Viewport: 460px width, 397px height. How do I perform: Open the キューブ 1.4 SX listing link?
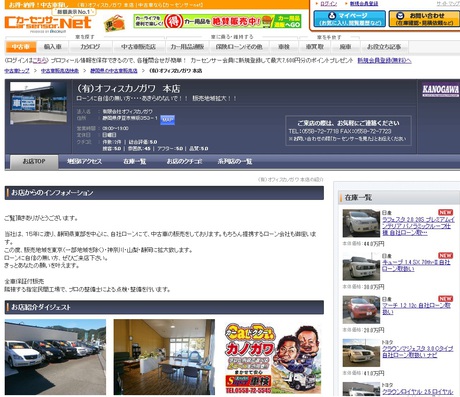[x=416, y=265]
